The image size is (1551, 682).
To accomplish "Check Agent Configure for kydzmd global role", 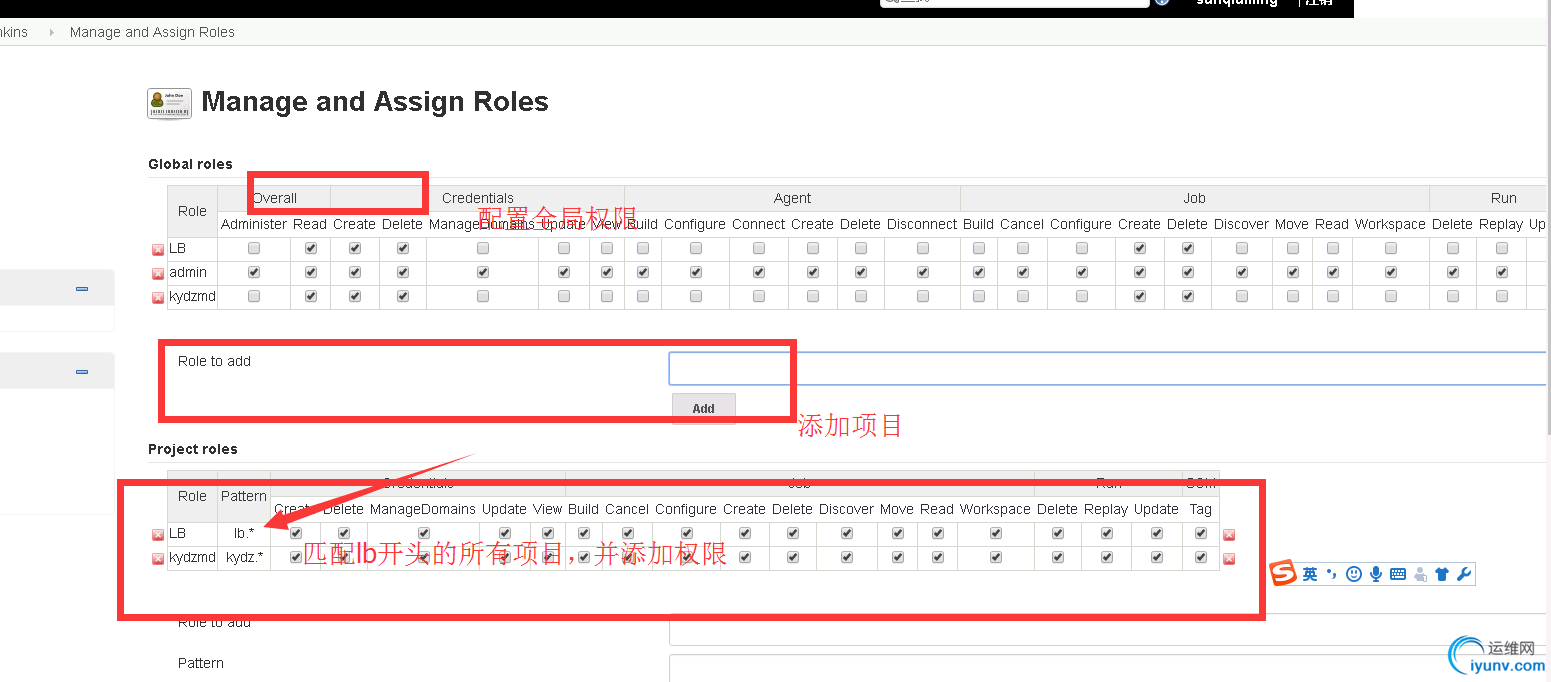I will 695,296.
